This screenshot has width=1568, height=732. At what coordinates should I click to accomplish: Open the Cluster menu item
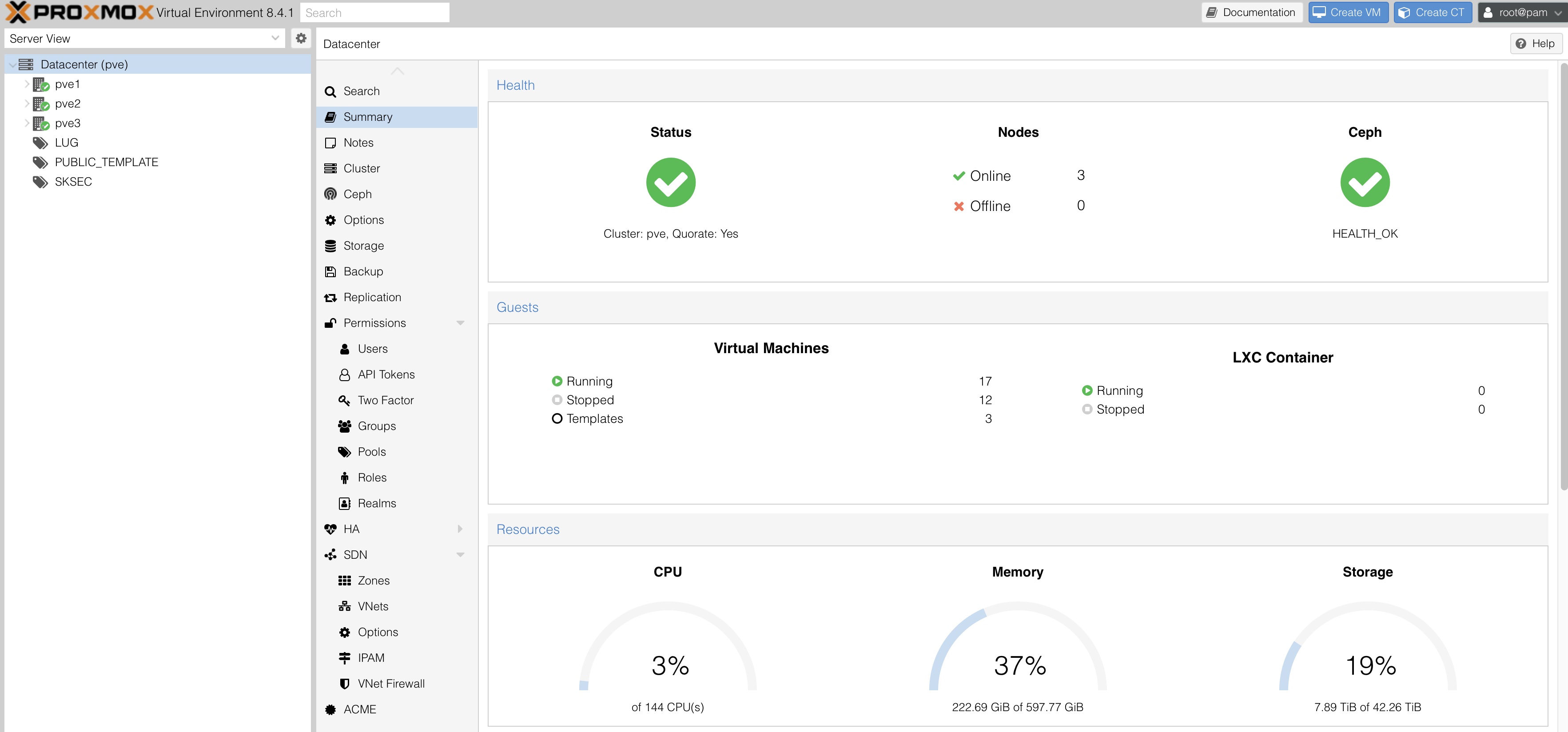coord(397,168)
